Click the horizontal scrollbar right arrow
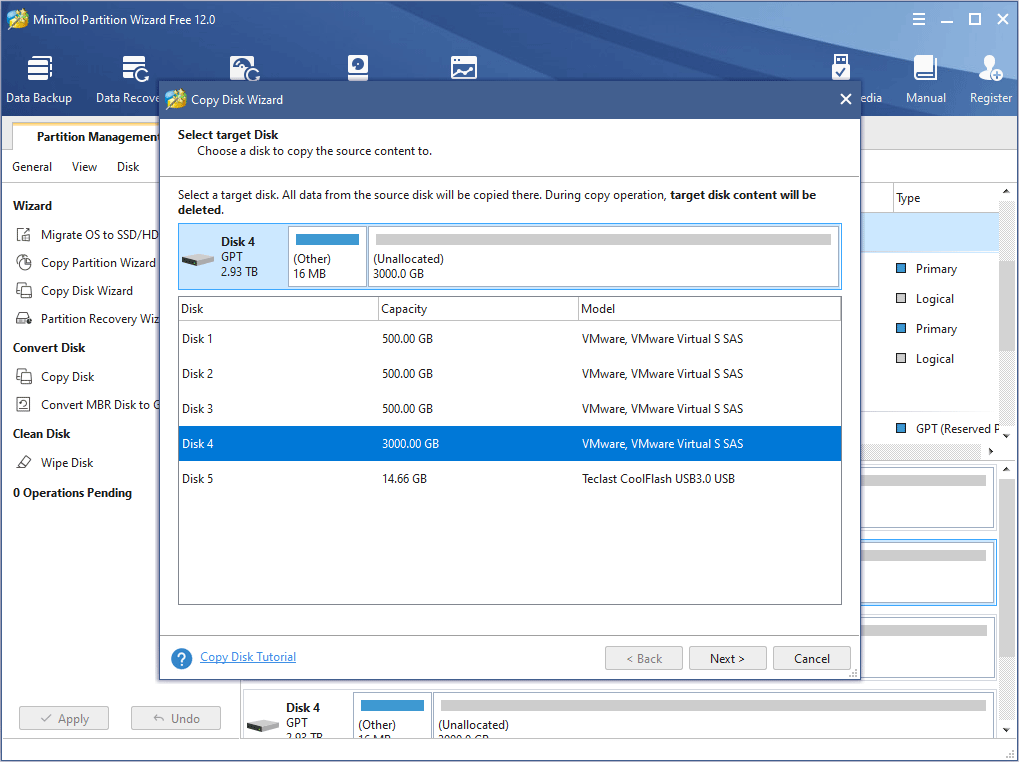 click(990, 451)
